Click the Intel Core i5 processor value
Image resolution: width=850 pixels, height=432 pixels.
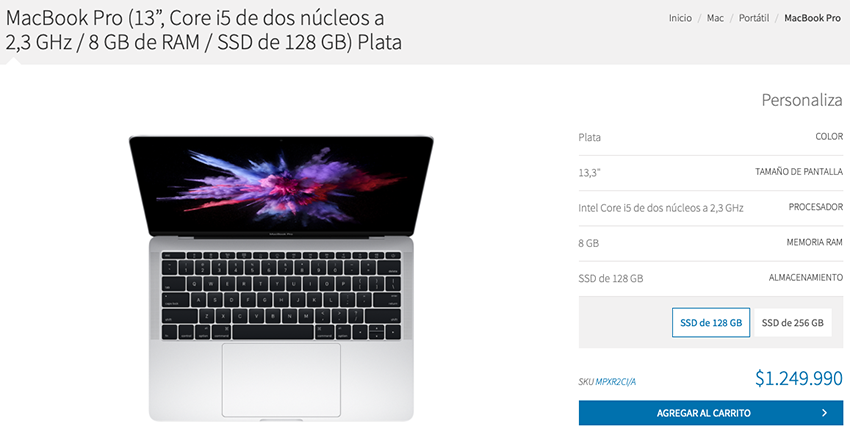point(661,208)
